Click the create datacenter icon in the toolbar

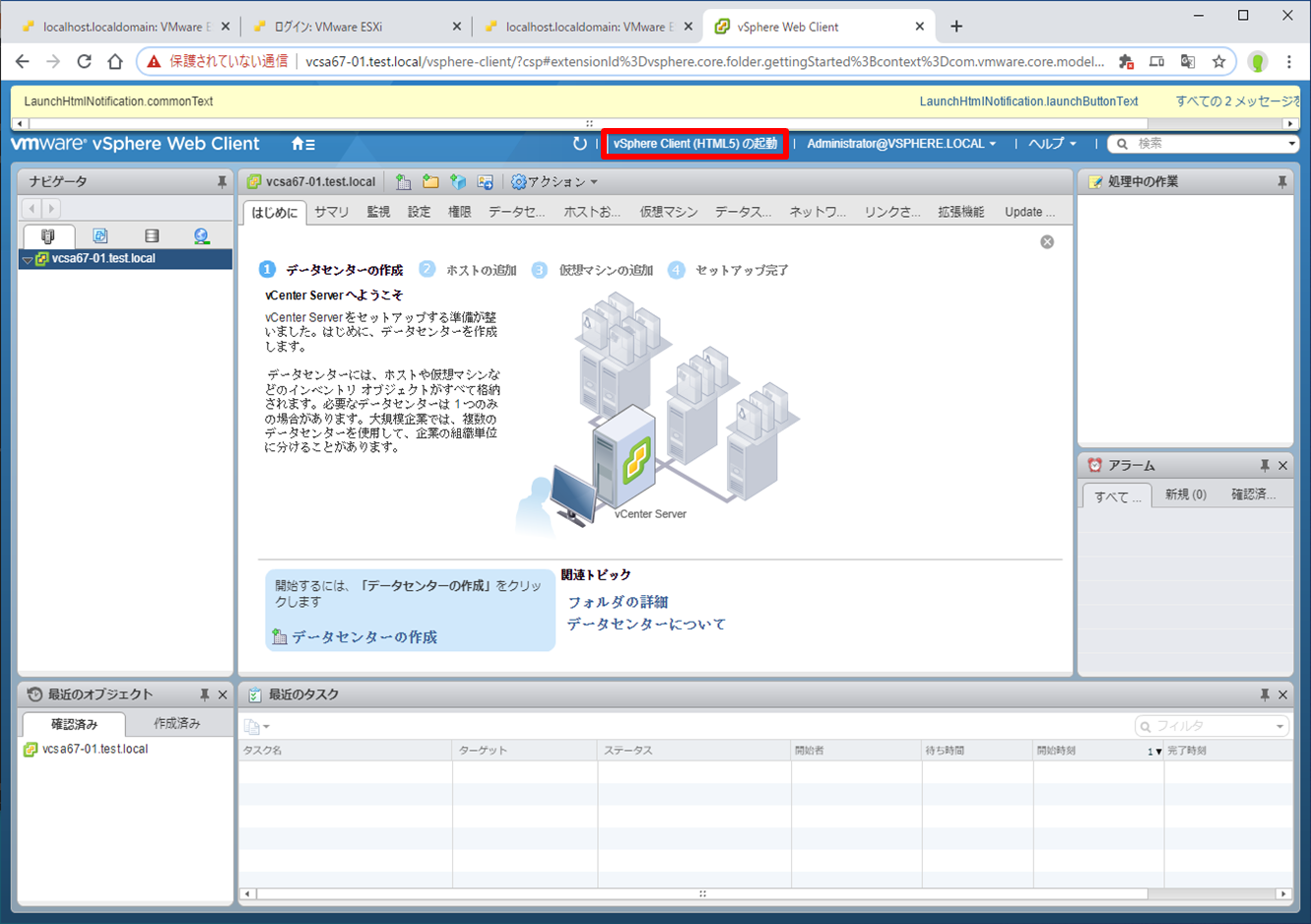tap(405, 180)
